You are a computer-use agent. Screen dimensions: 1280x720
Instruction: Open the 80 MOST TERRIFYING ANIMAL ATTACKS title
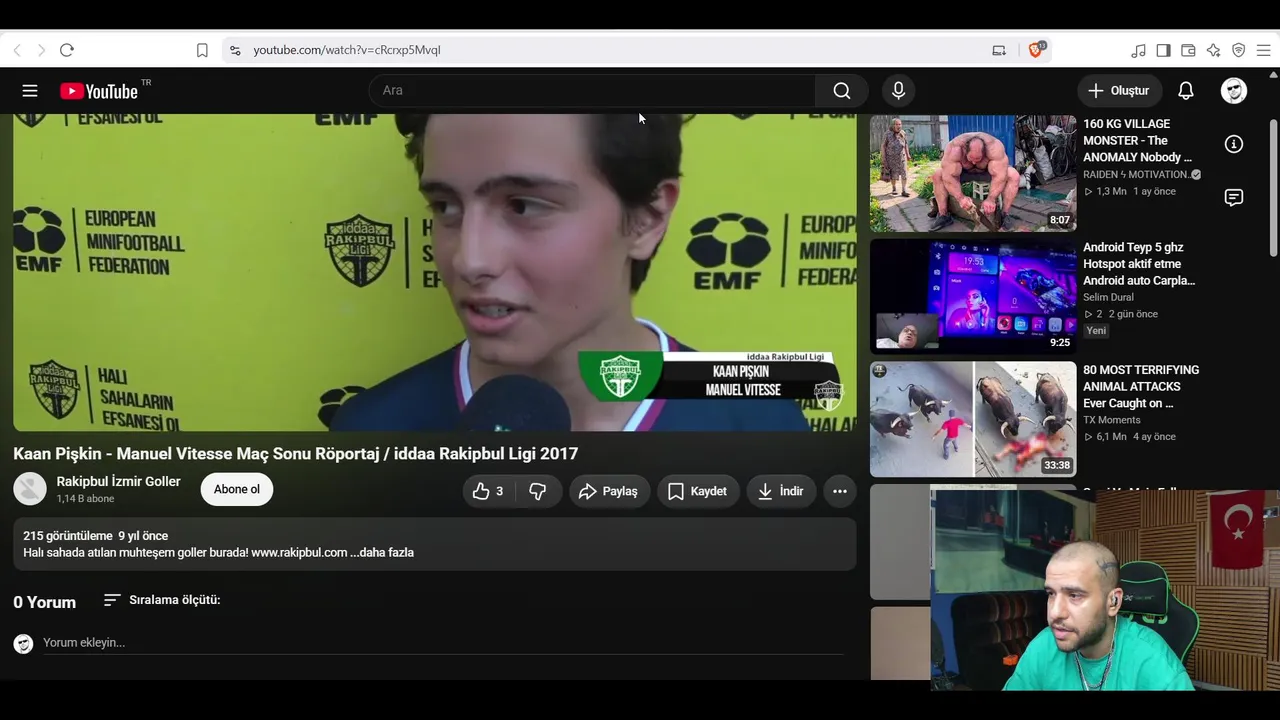click(x=1141, y=387)
